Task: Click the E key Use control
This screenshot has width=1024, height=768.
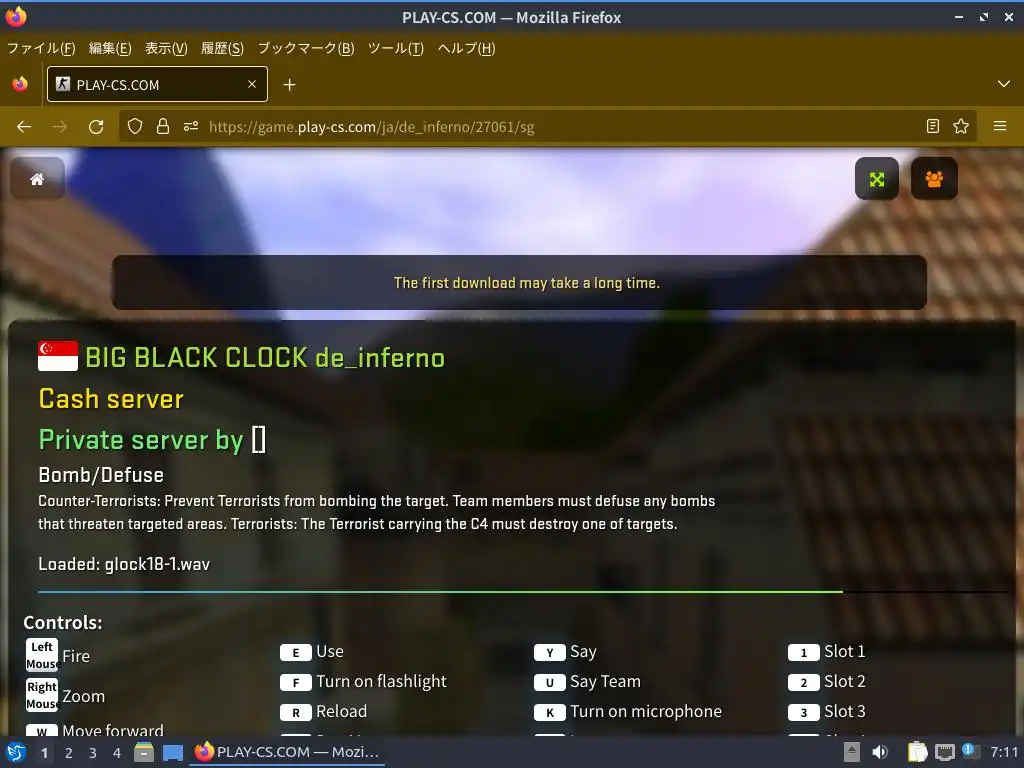Action: pyautogui.click(x=312, y=652)
